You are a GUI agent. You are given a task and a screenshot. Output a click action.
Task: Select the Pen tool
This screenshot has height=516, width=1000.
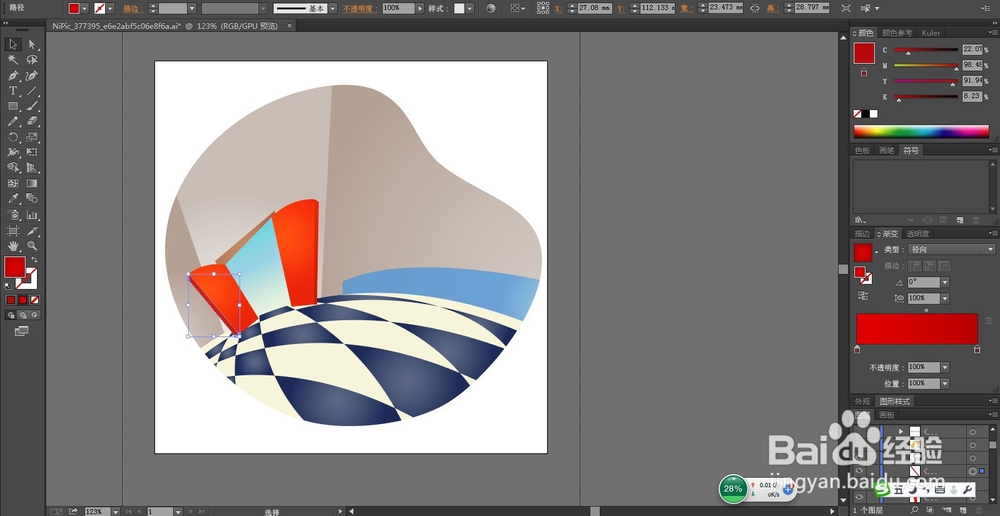pyautogui.click(x=13, y=75)
